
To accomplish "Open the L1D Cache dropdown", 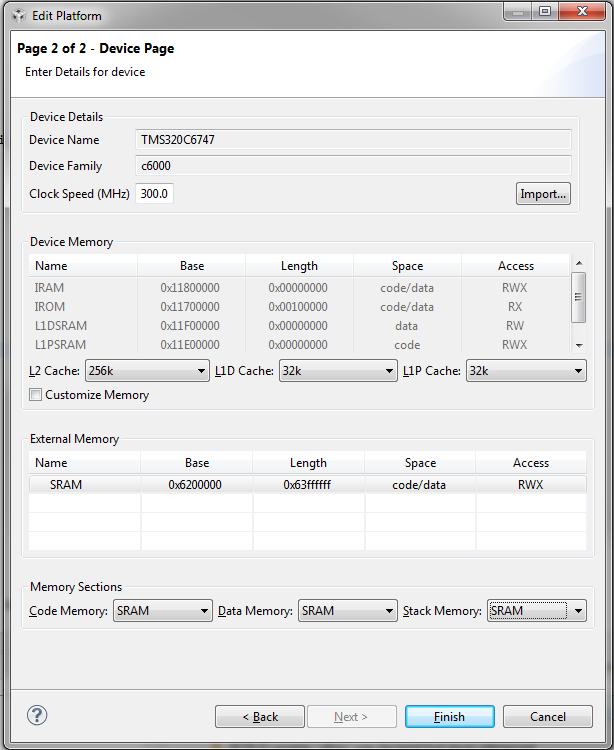I will point(338,371).
